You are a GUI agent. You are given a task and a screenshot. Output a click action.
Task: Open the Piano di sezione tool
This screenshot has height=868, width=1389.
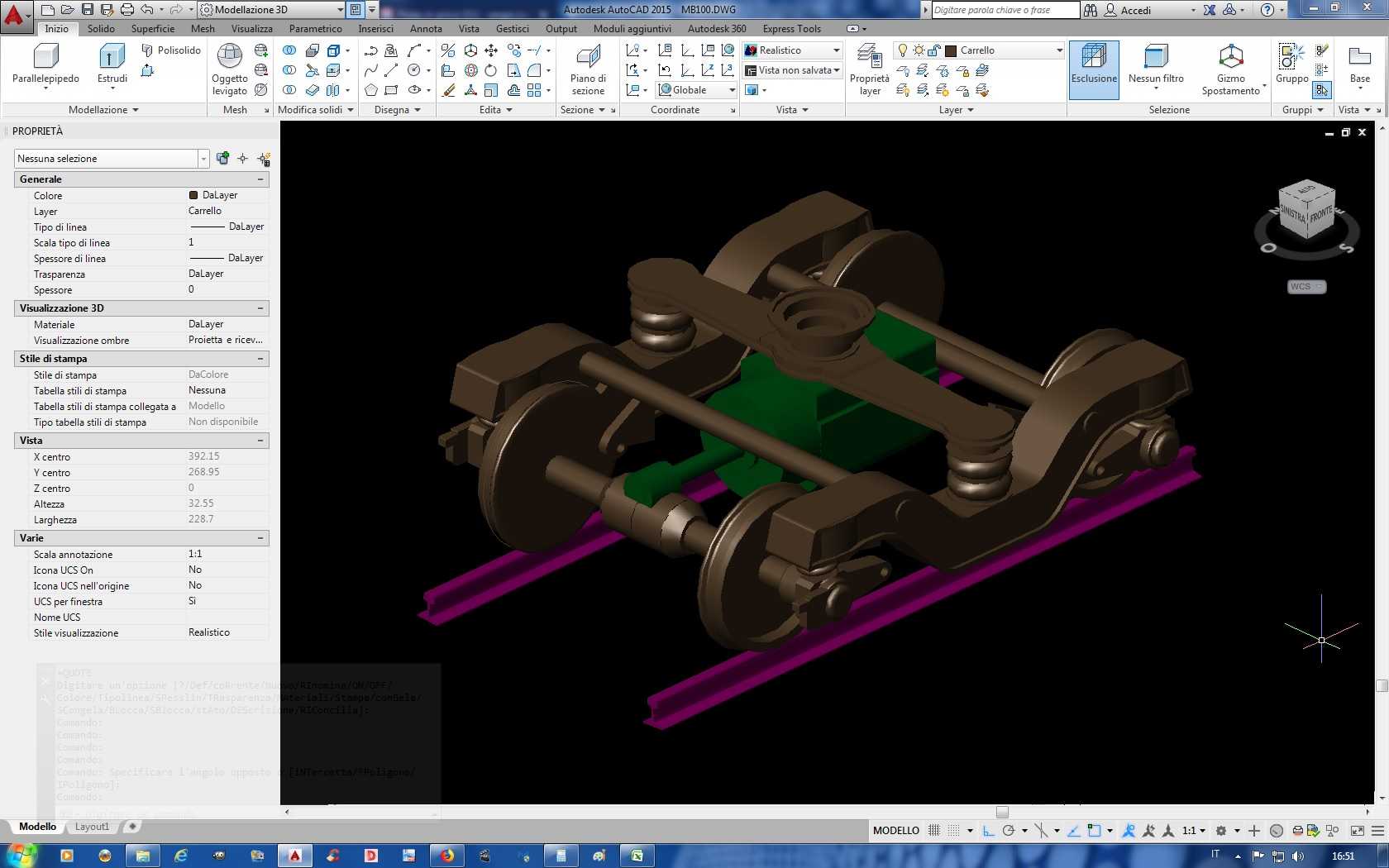click(x=588, y=69)
